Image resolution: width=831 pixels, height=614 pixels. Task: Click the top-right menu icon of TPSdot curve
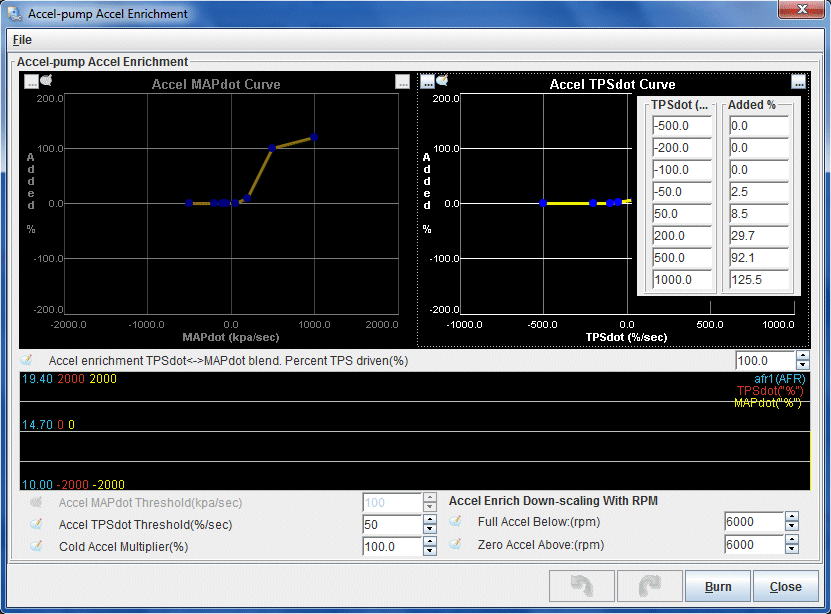(x=797, y=83)
